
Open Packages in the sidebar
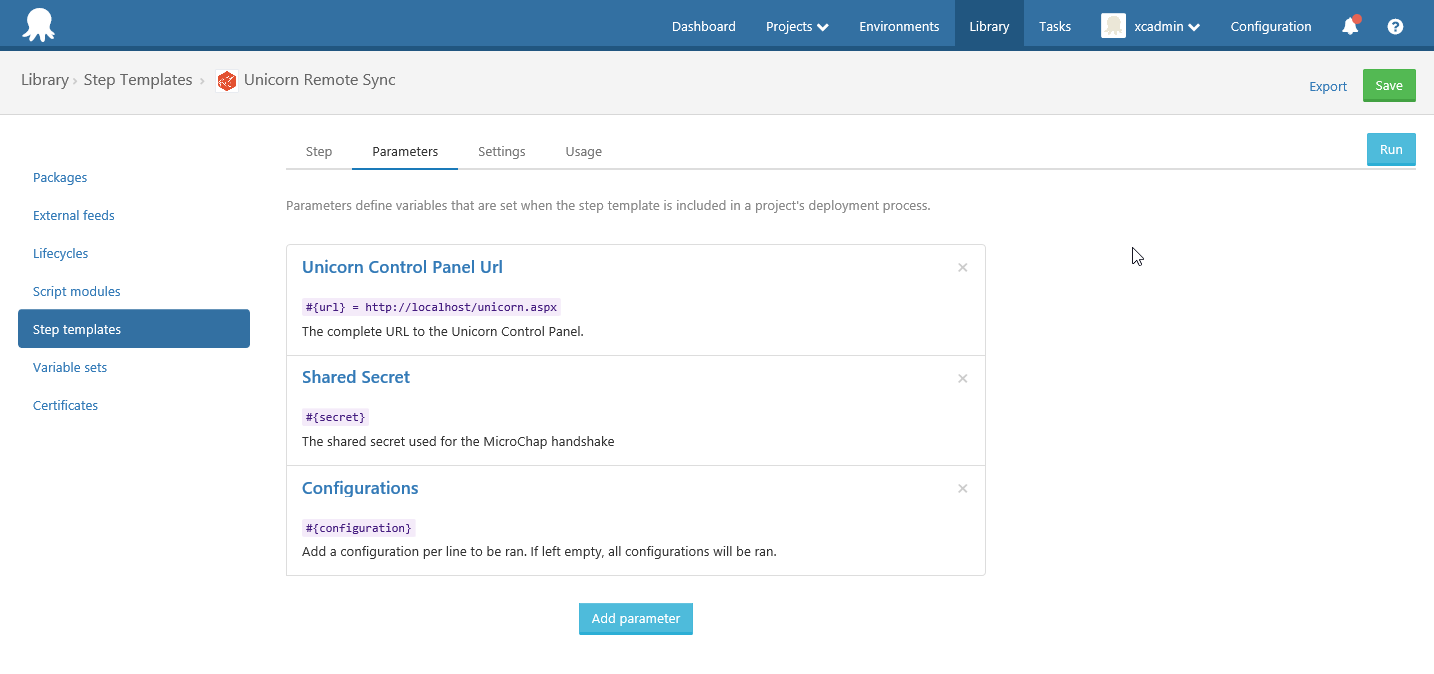[60, 178]
